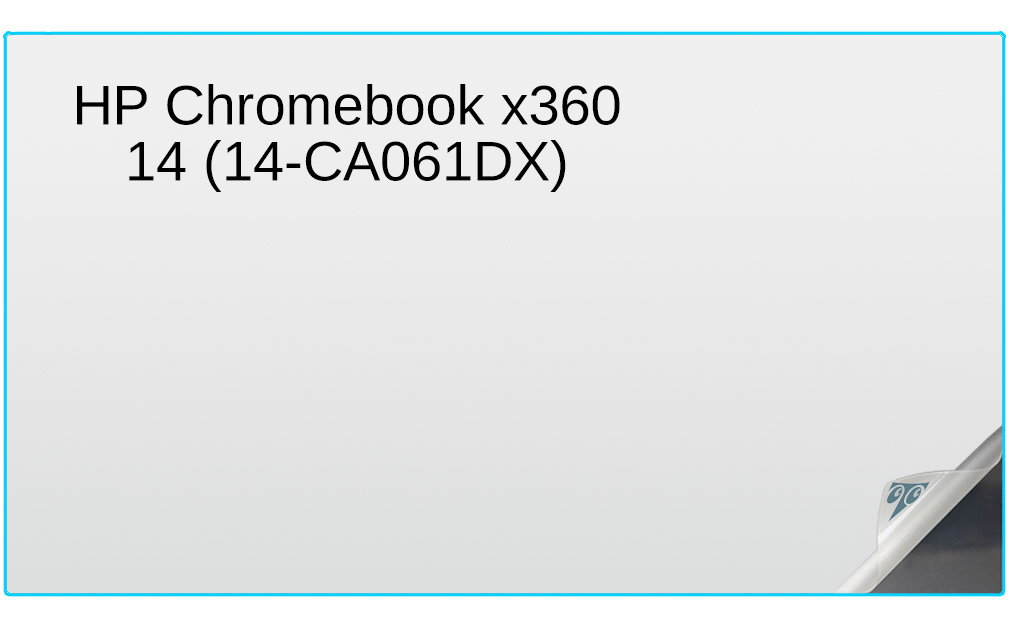This screenshot has width=1010, height=630.
Task: Click the top-left rounded corner of the outline
Action: [7, 35]
